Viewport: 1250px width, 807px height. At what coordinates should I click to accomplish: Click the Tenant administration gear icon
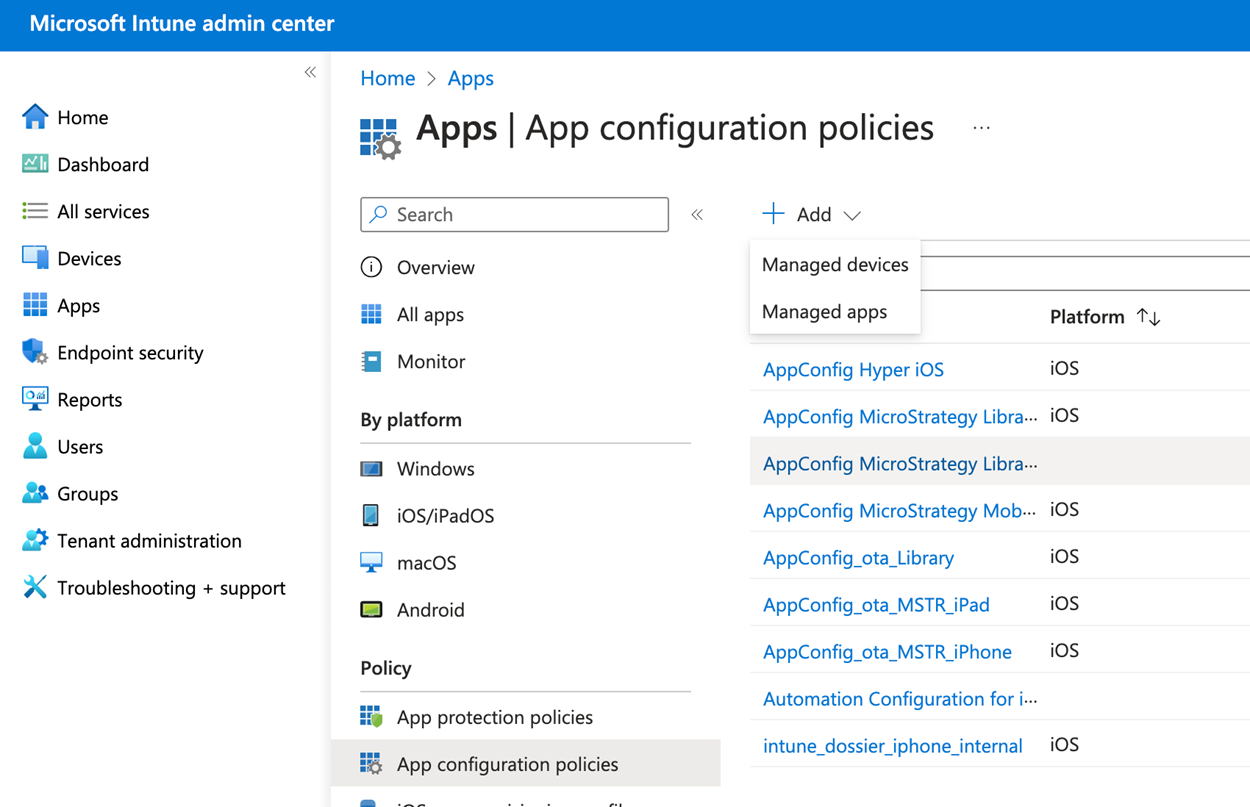[x=35, y=540]
